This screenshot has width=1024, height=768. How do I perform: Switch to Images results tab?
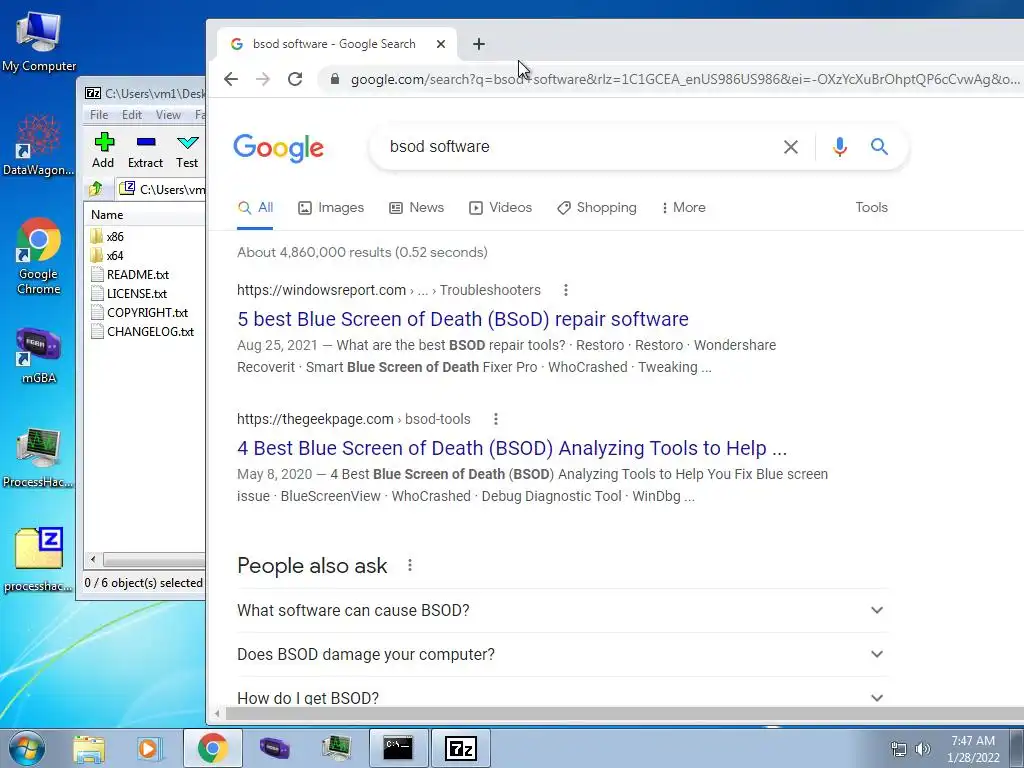[331, 208]
